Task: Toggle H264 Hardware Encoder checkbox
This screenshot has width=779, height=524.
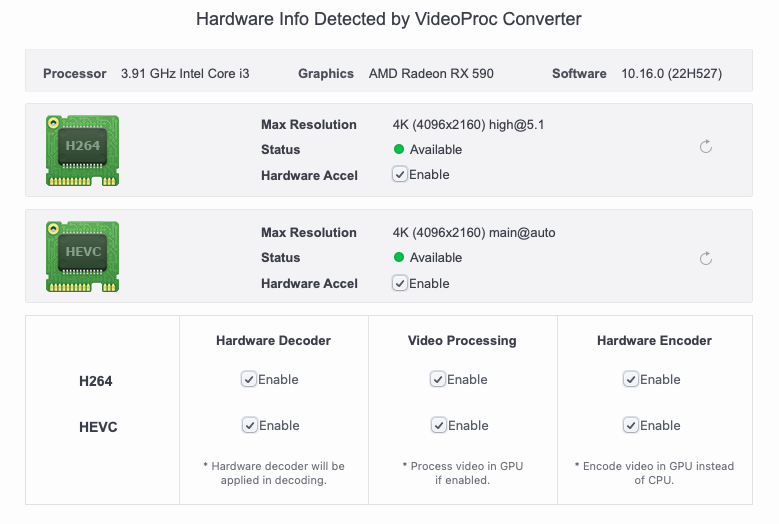Action: point(631,379)
